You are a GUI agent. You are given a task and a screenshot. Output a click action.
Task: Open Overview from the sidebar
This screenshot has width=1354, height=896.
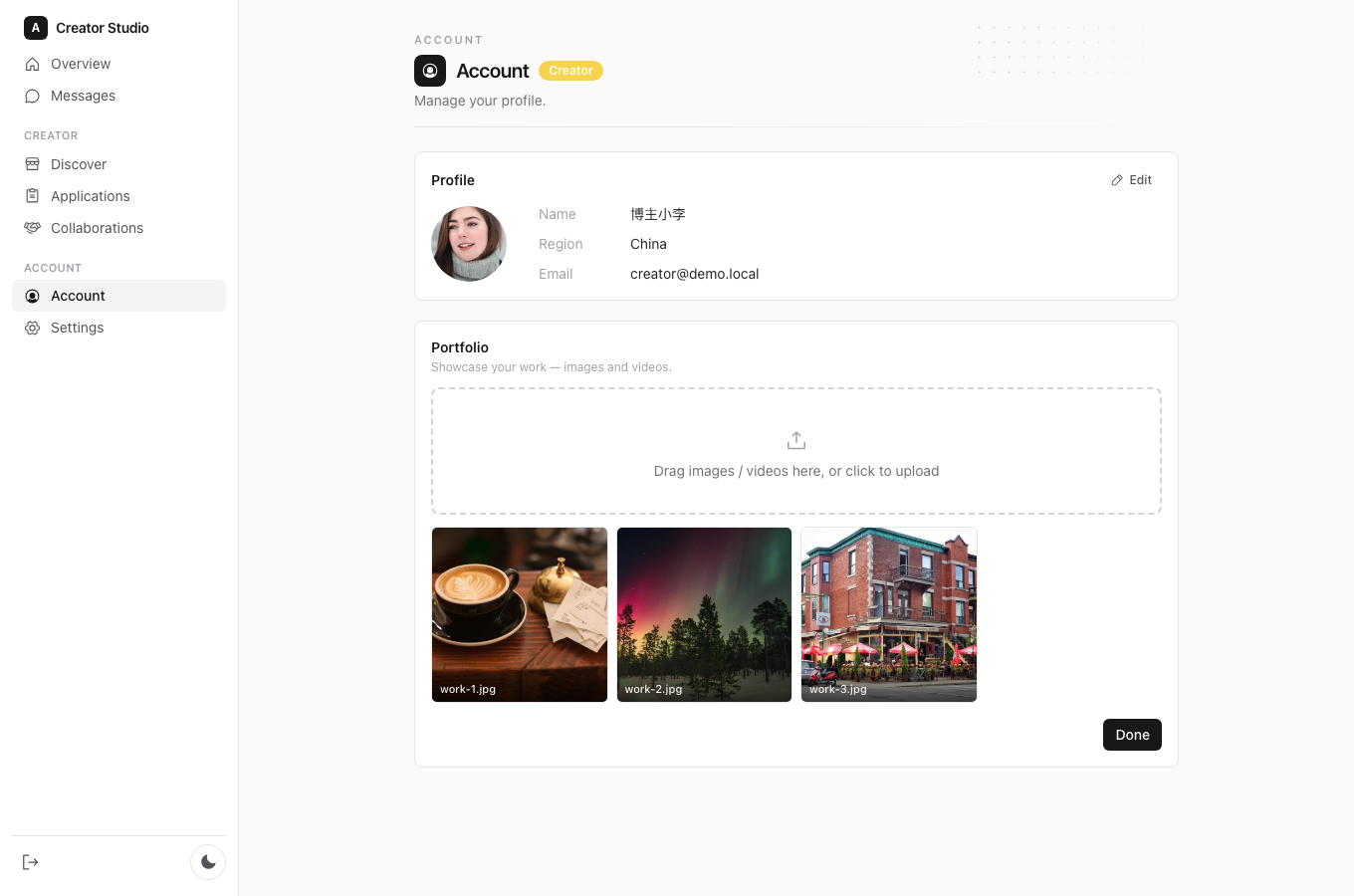118,64
